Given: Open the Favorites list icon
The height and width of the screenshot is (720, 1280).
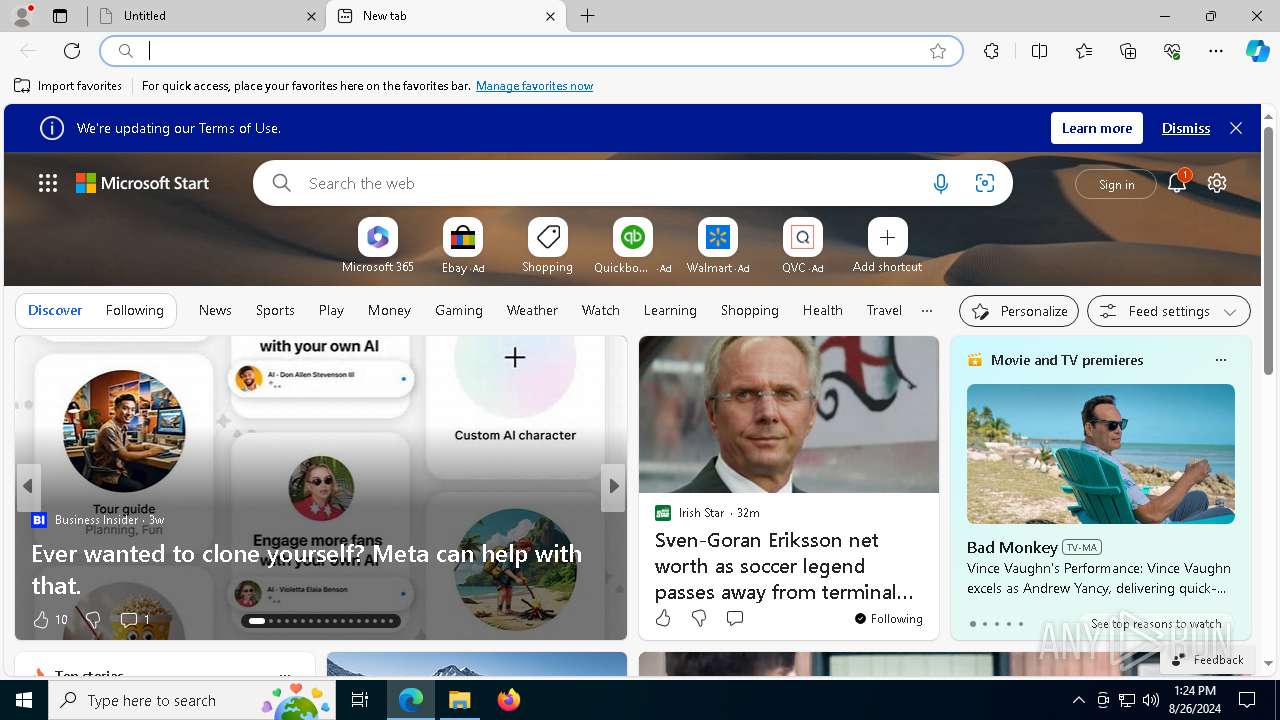Looking at the screenshot, I should coord(1084,51).
